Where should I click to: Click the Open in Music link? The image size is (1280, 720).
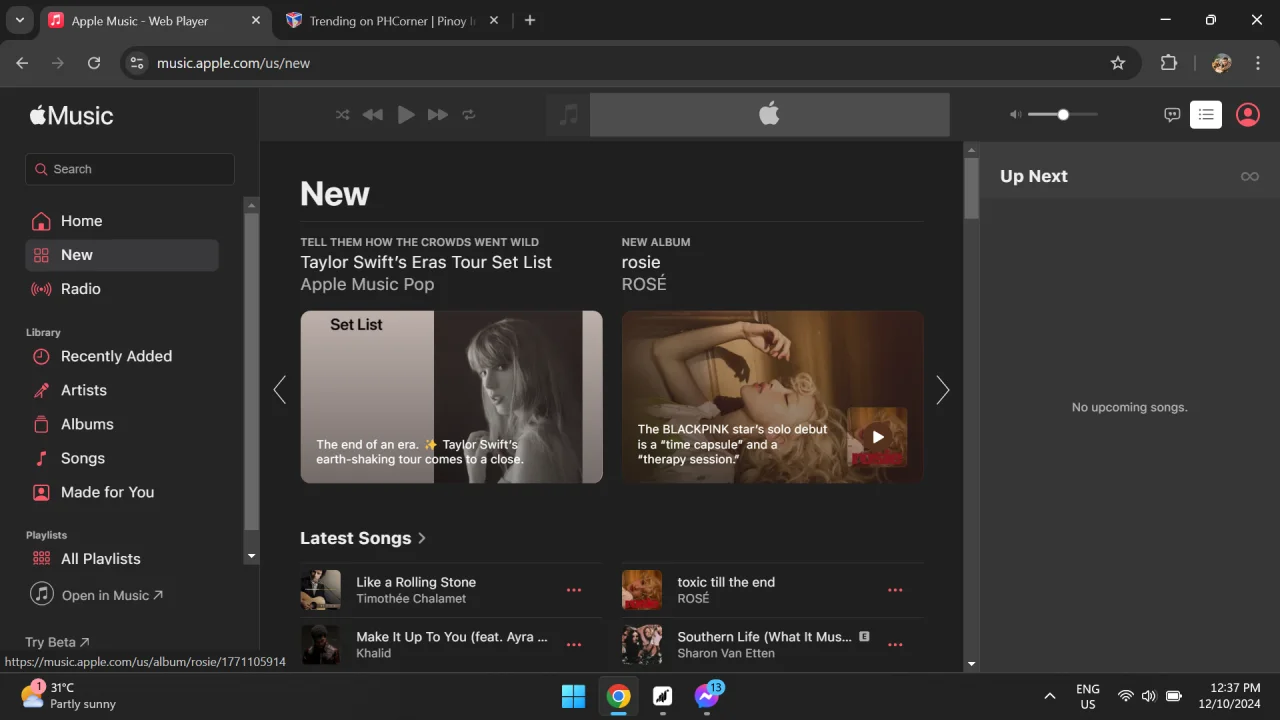pyautogui.click(x=97, y=595)
